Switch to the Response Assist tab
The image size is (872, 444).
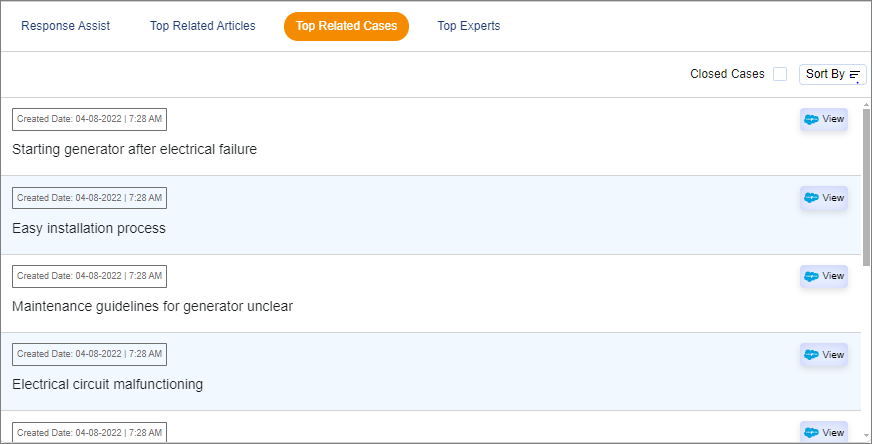click(66, 26)
